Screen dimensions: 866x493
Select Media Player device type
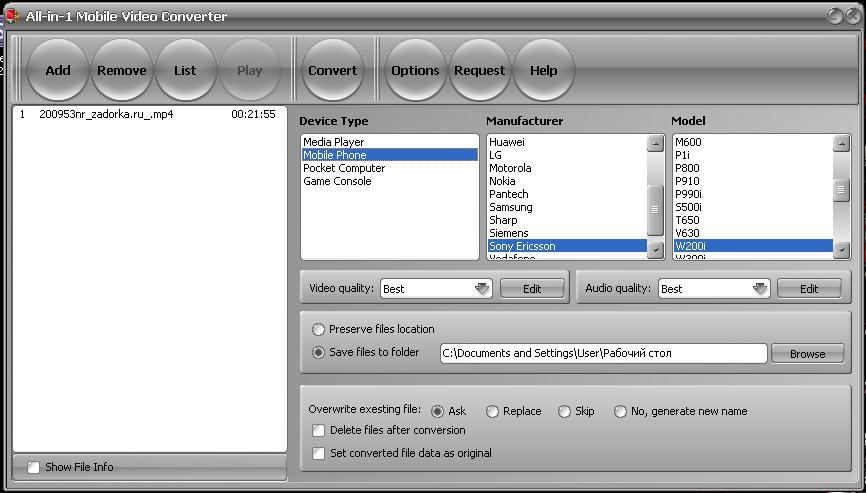pos(389,142)
